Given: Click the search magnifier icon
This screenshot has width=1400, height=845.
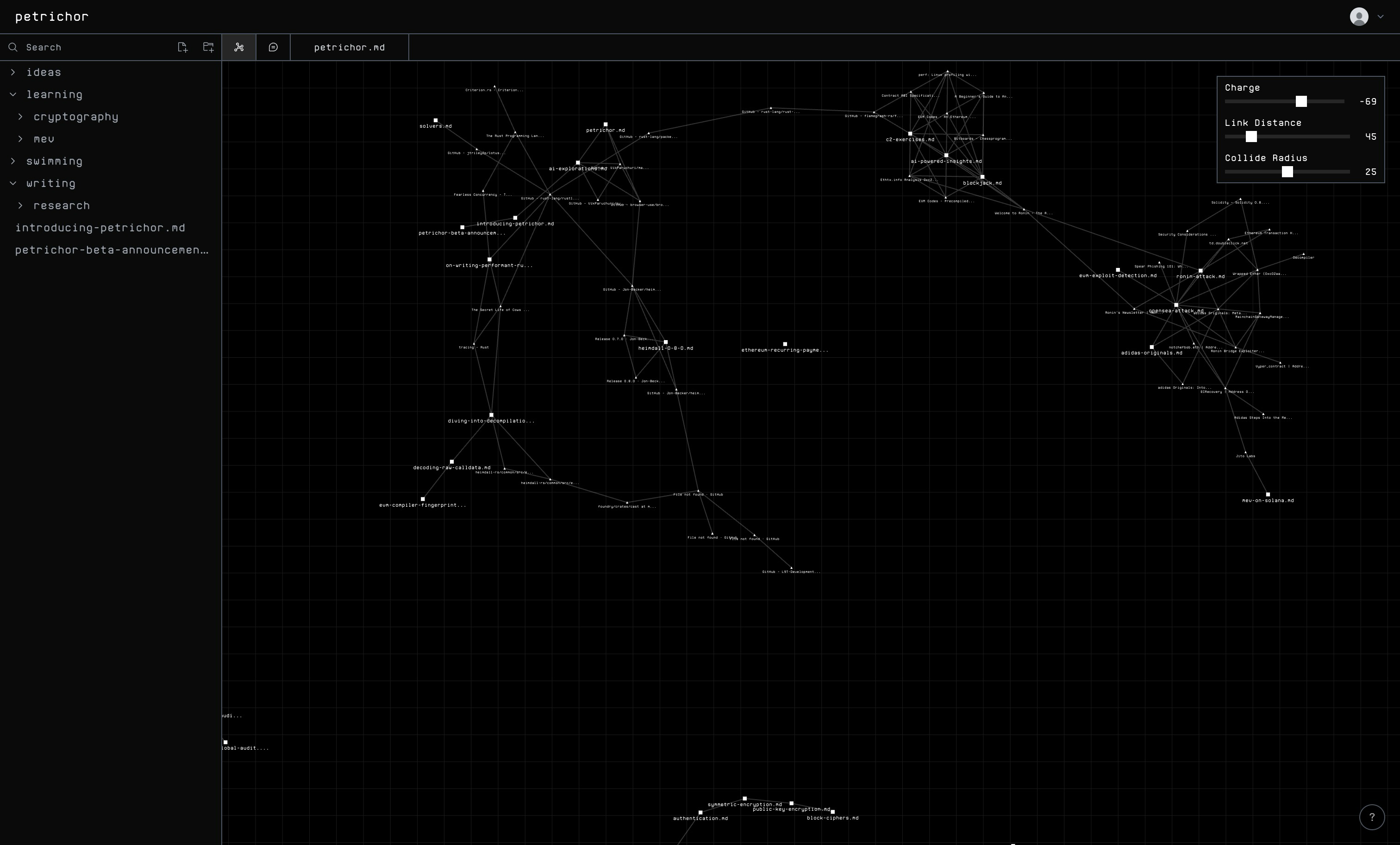Looking at the screenshot, I should [13, 47].
